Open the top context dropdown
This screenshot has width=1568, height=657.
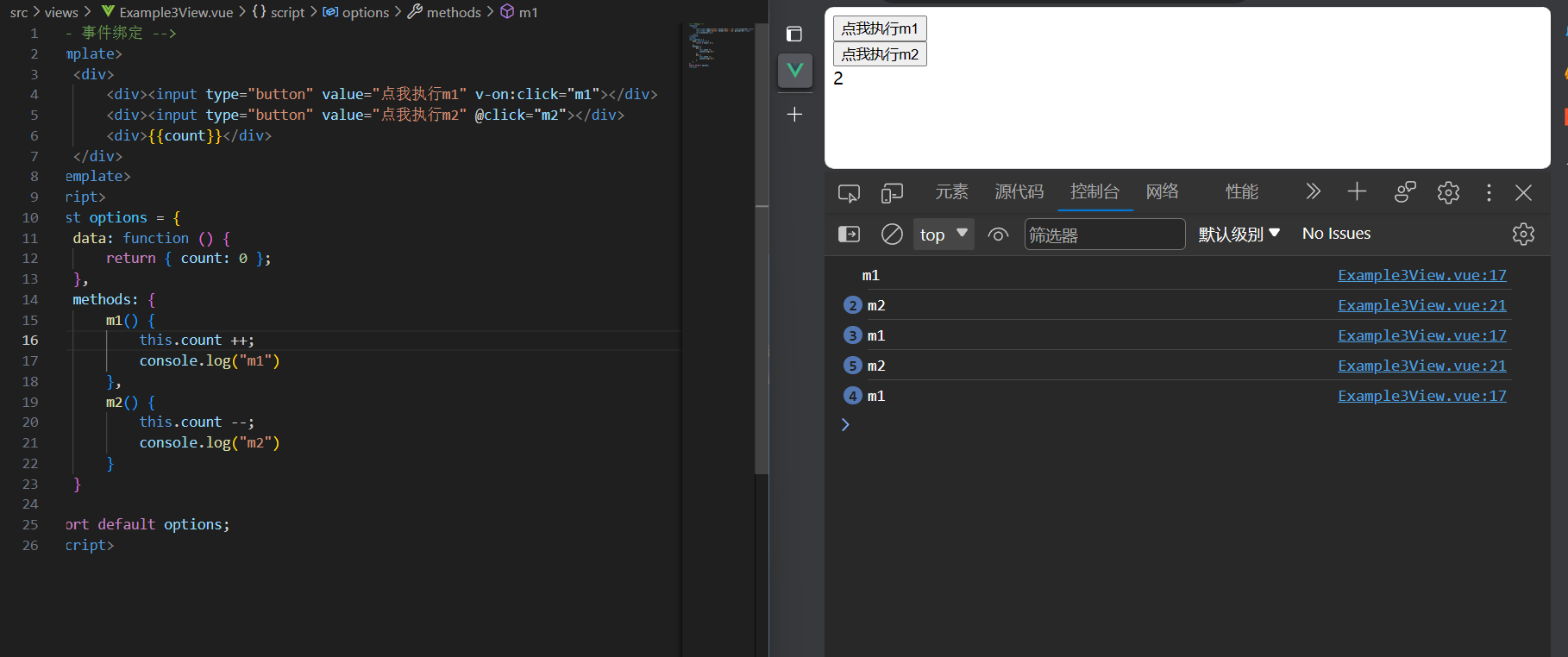[x=944, y=235]
